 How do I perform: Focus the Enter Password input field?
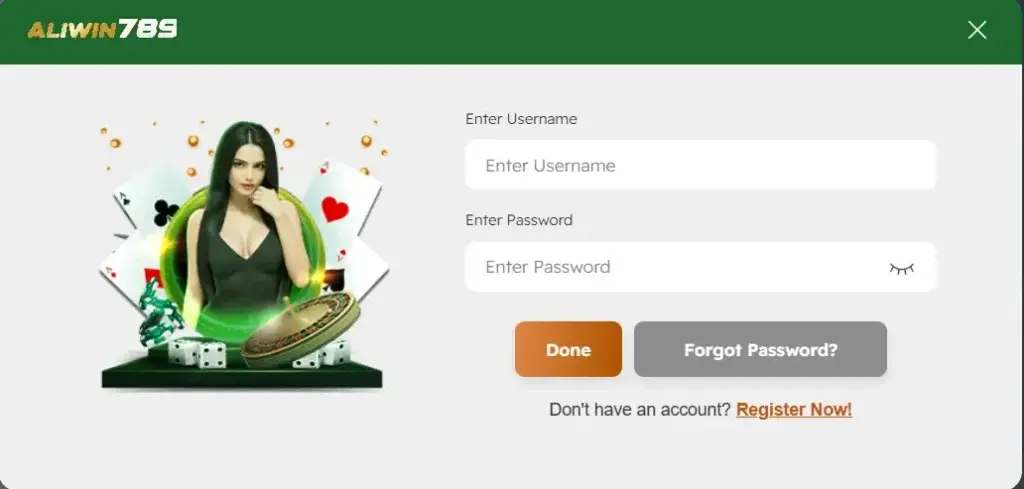(700, 267)
